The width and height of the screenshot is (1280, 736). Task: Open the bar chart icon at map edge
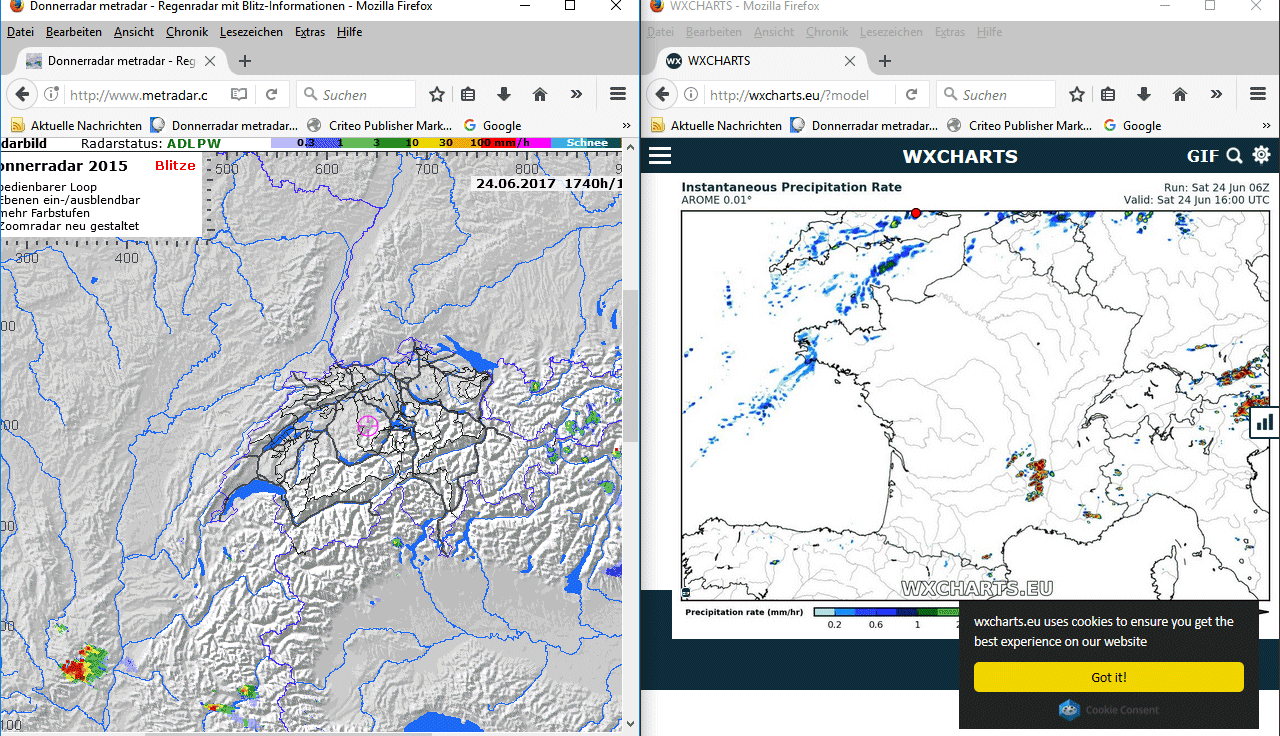[1265, 423]
